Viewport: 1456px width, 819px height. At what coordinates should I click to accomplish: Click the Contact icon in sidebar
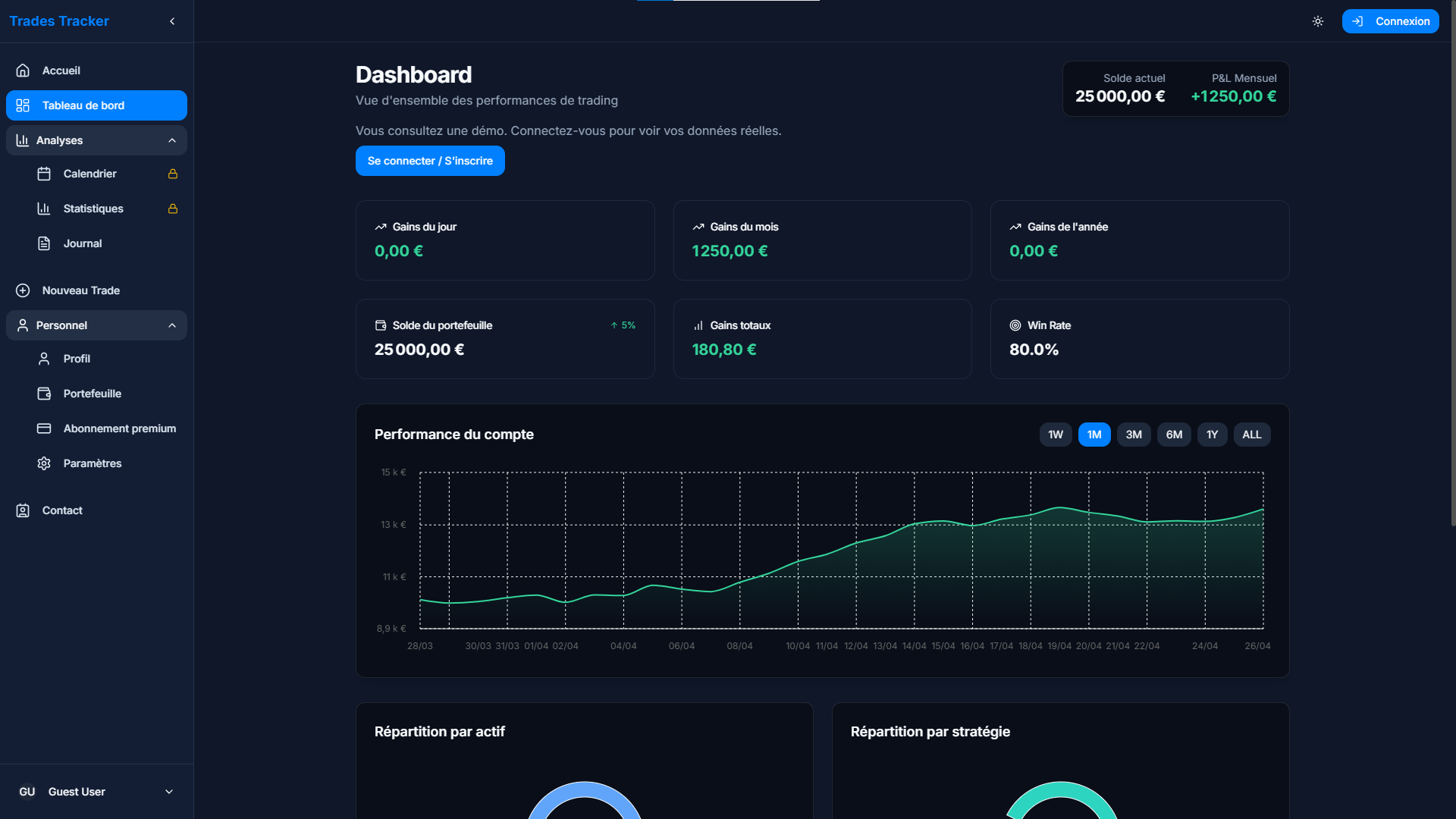pos(23,510)
